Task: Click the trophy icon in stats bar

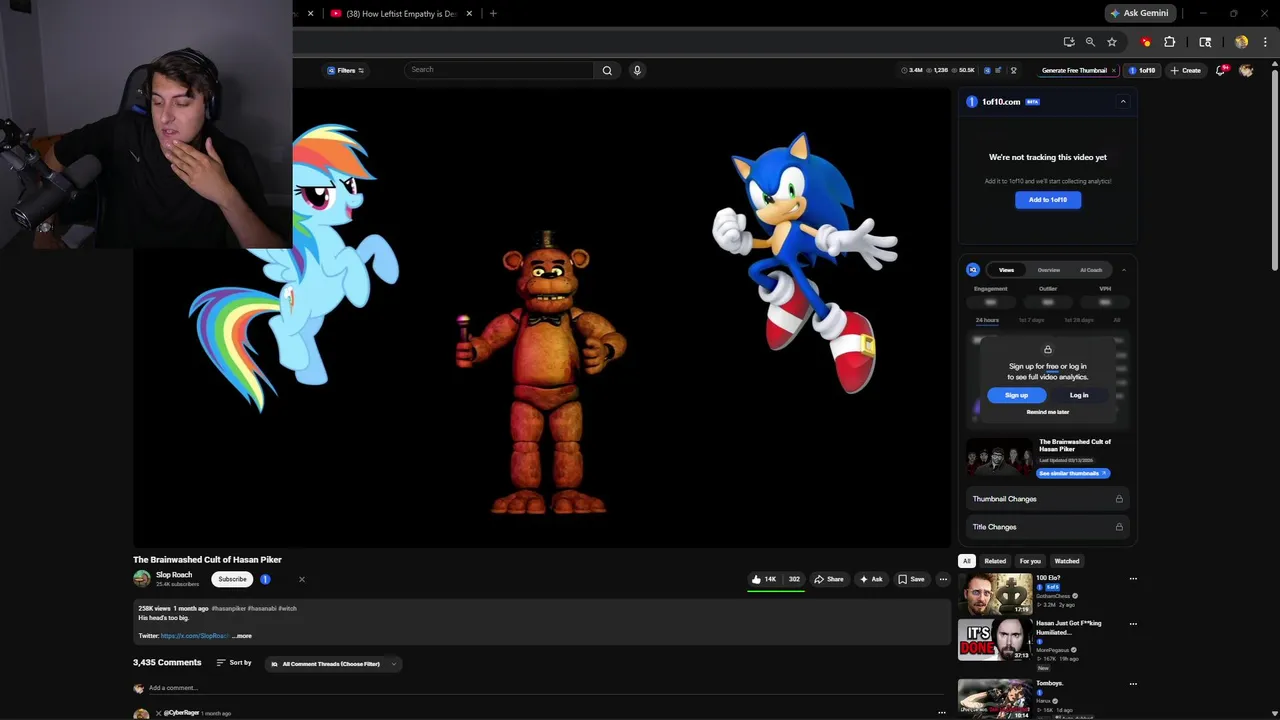Action: (x=1013, y=71)
